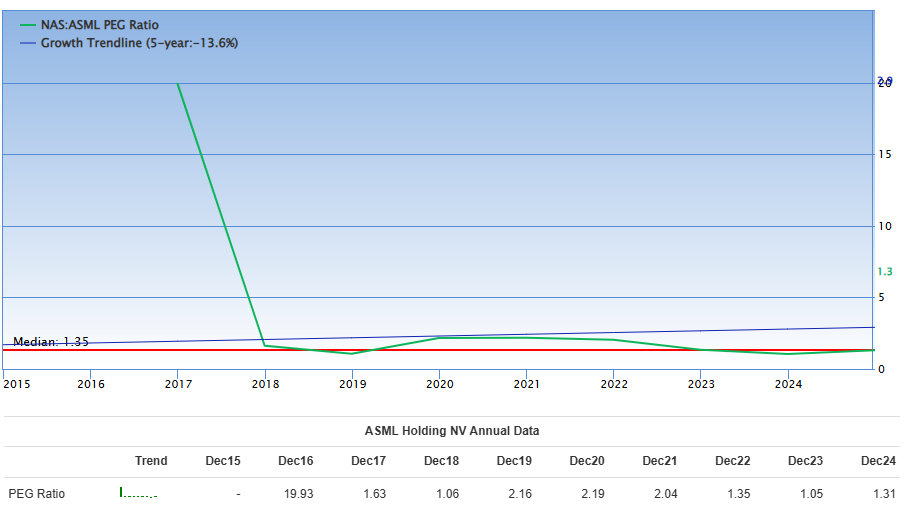Click the green 1.3 current value label
The height and width of the screenshot is (513, 908).
point(885,272)
